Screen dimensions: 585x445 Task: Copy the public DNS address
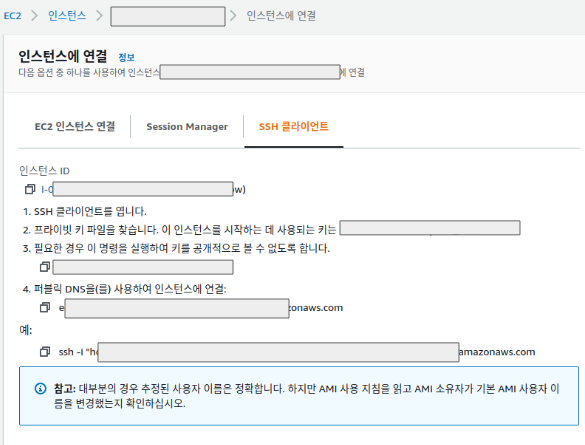[x=45, y=307]
